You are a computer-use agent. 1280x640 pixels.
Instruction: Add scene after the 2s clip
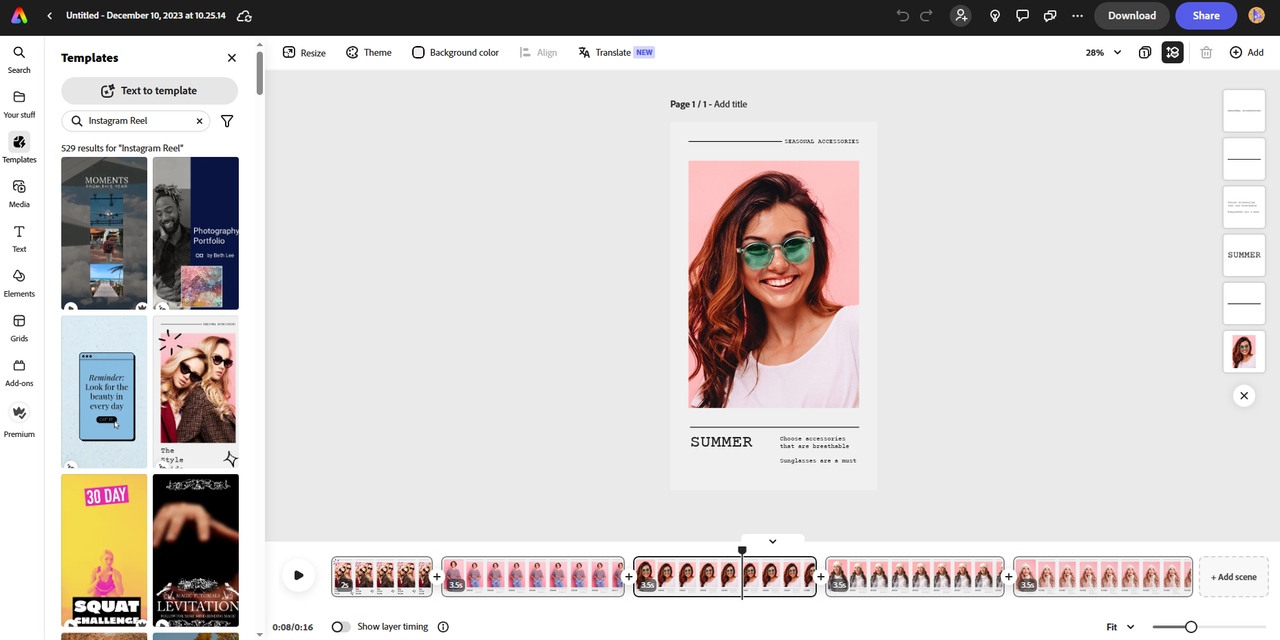click(437, 577)
